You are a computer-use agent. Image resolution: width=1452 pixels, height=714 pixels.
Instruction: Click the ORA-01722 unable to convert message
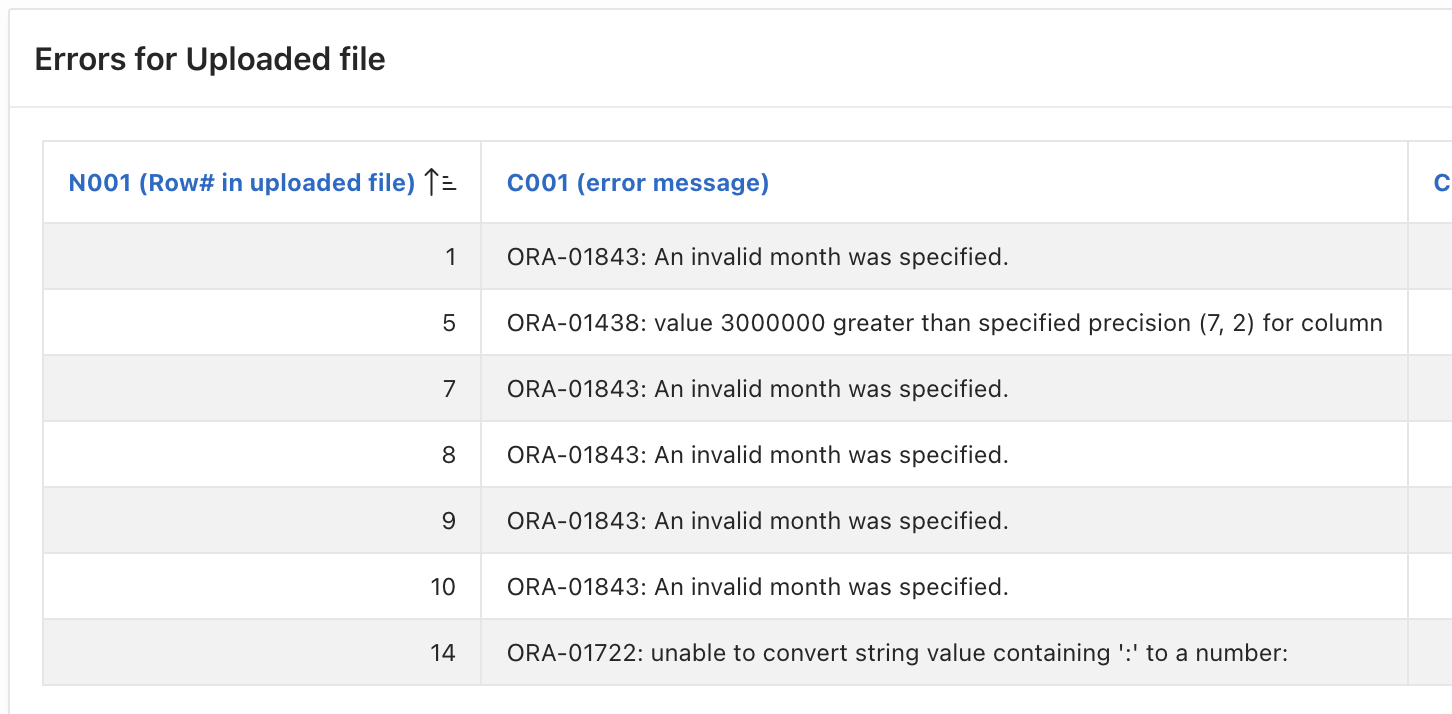tap(897, 653)
